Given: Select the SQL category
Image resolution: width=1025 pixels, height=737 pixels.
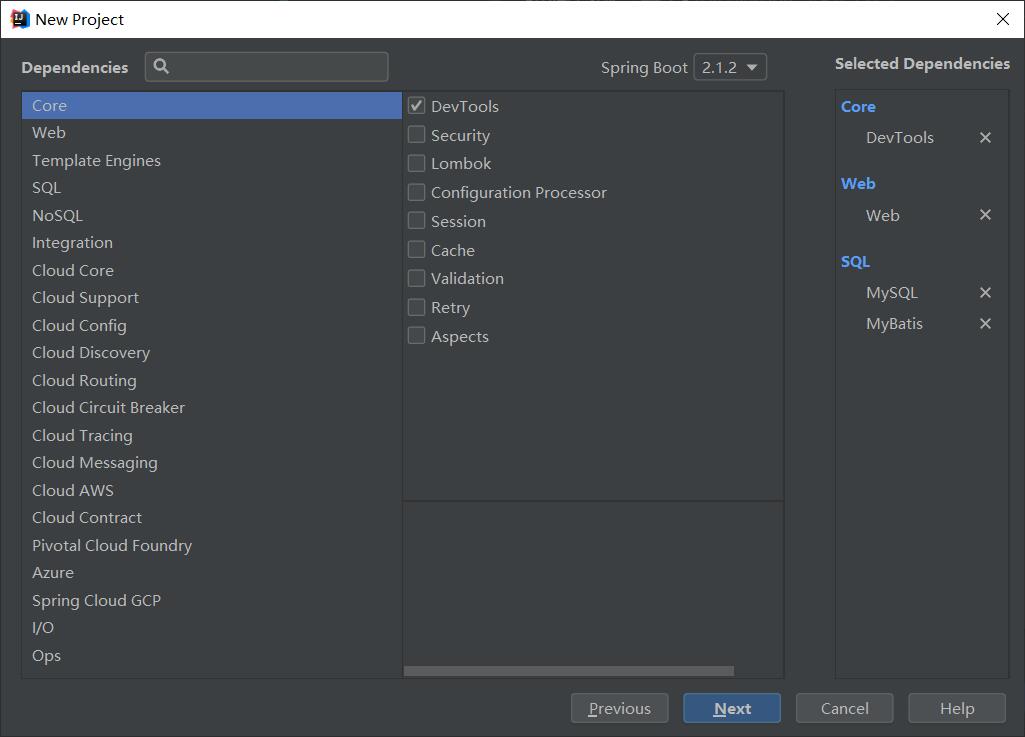Looking at the screenshot, I should click(x=46, y=188).
